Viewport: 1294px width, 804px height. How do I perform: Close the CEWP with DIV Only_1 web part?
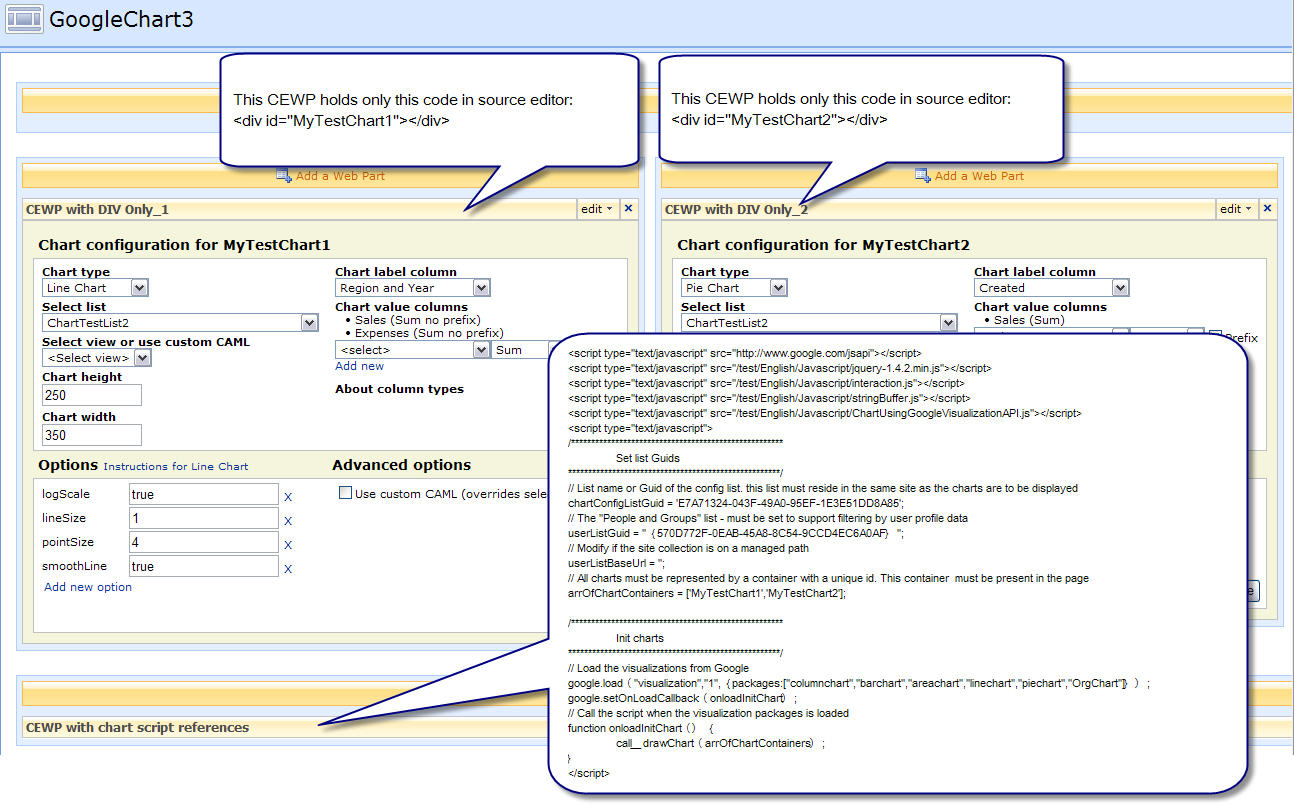(628, 209)
